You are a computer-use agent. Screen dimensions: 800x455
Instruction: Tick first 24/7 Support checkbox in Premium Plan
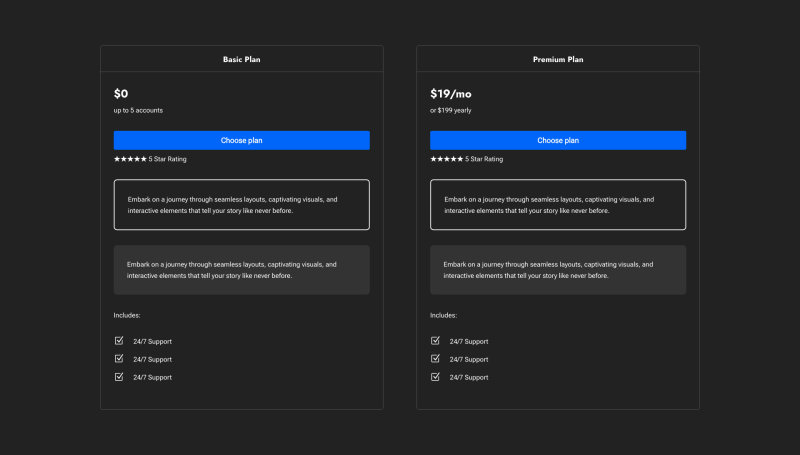[x=435, y=340]
